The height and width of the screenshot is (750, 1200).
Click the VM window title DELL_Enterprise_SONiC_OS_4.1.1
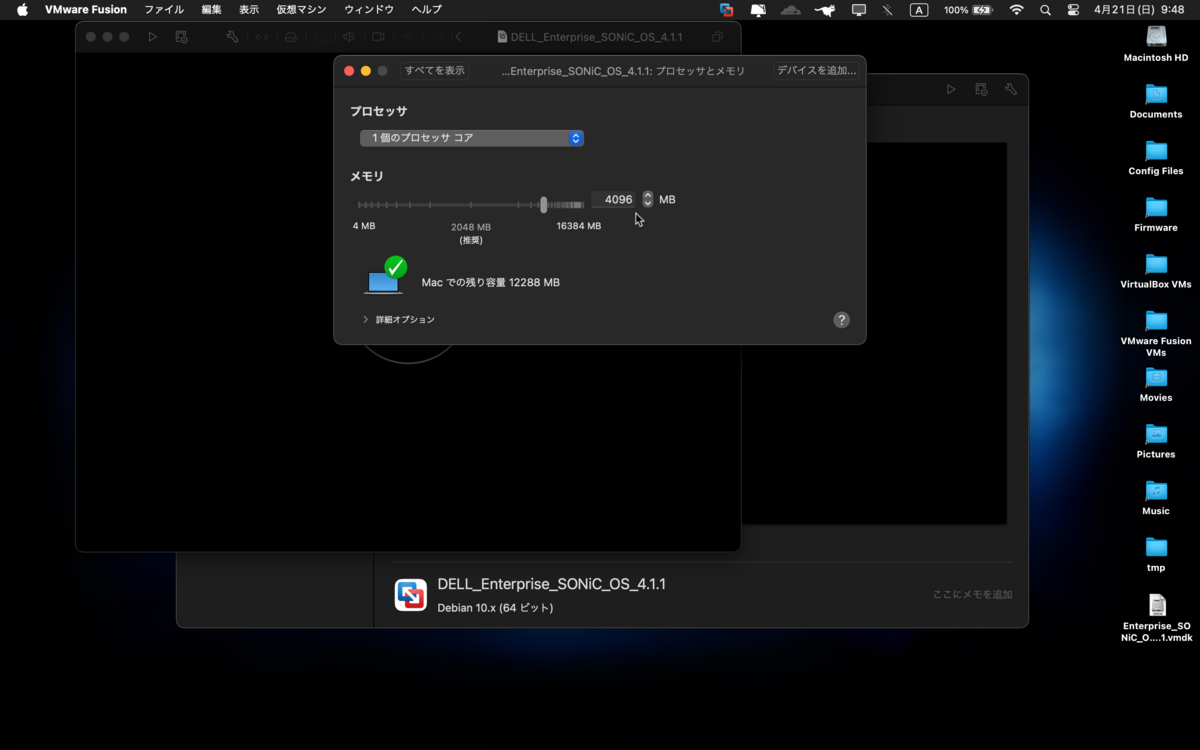tap(596, 37)
